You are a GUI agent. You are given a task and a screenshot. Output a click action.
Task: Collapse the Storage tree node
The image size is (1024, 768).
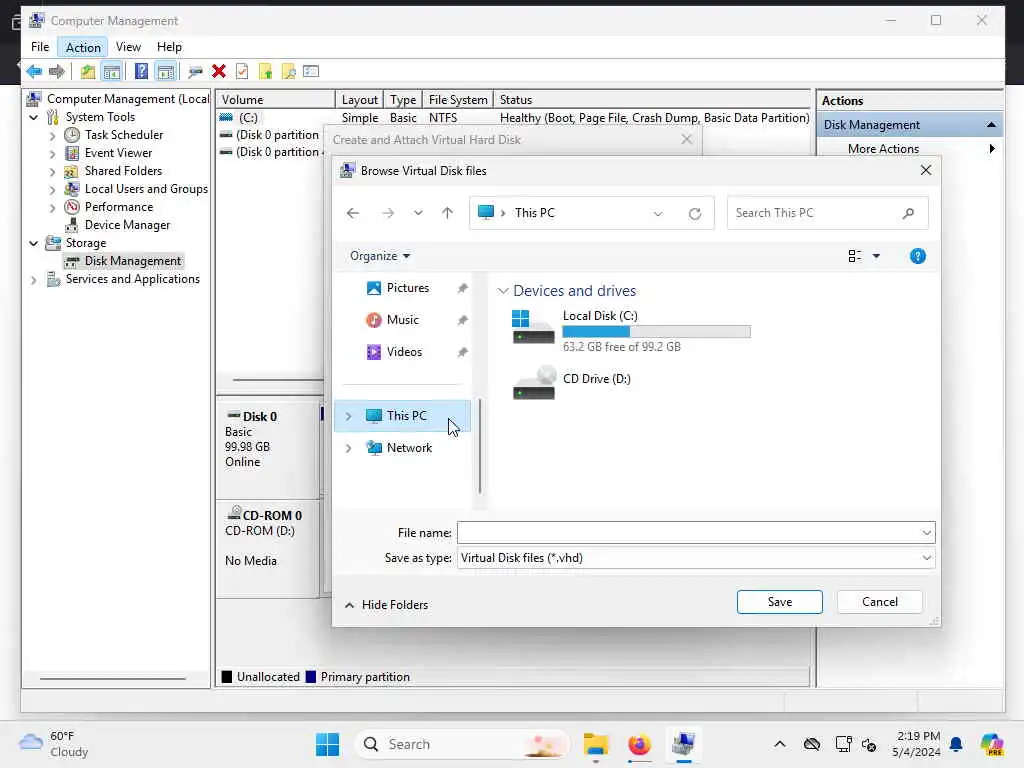coord(33,244)
